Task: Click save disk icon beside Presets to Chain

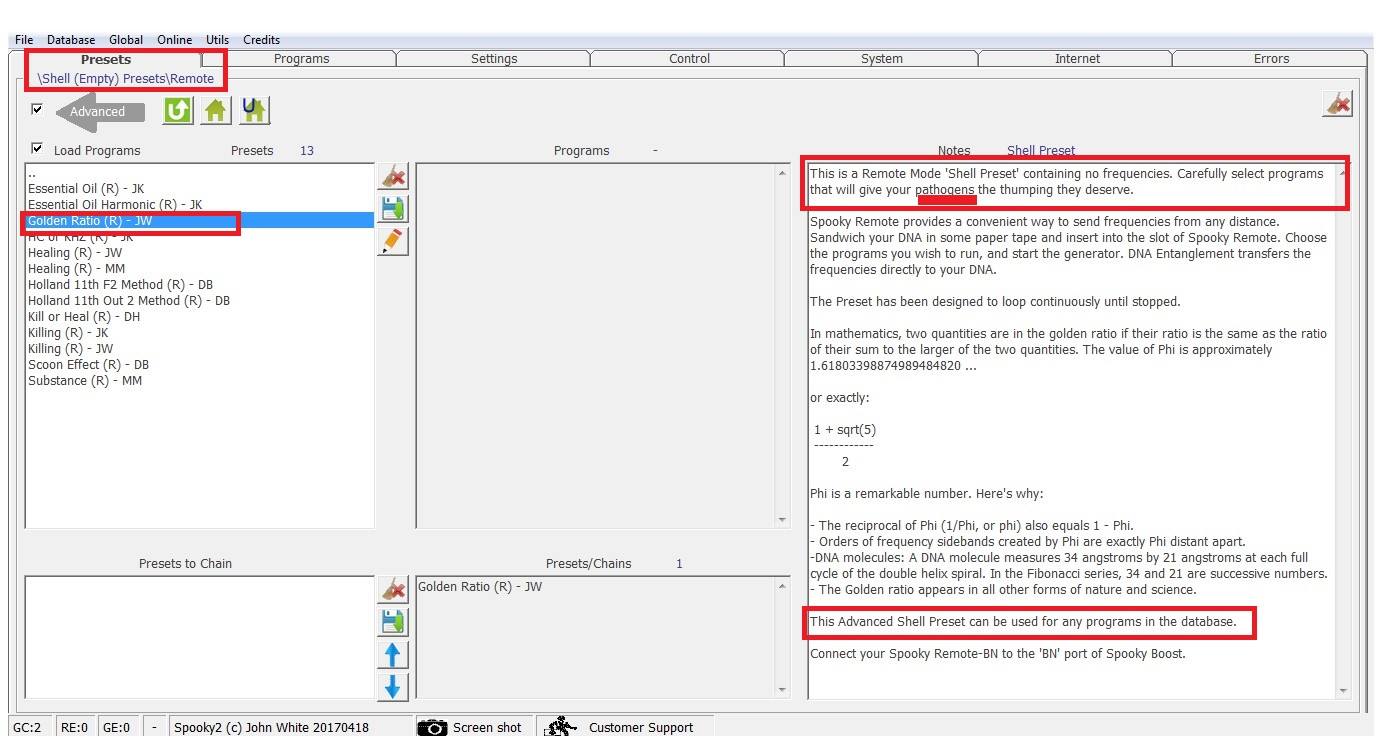Action: coord(393,622)
